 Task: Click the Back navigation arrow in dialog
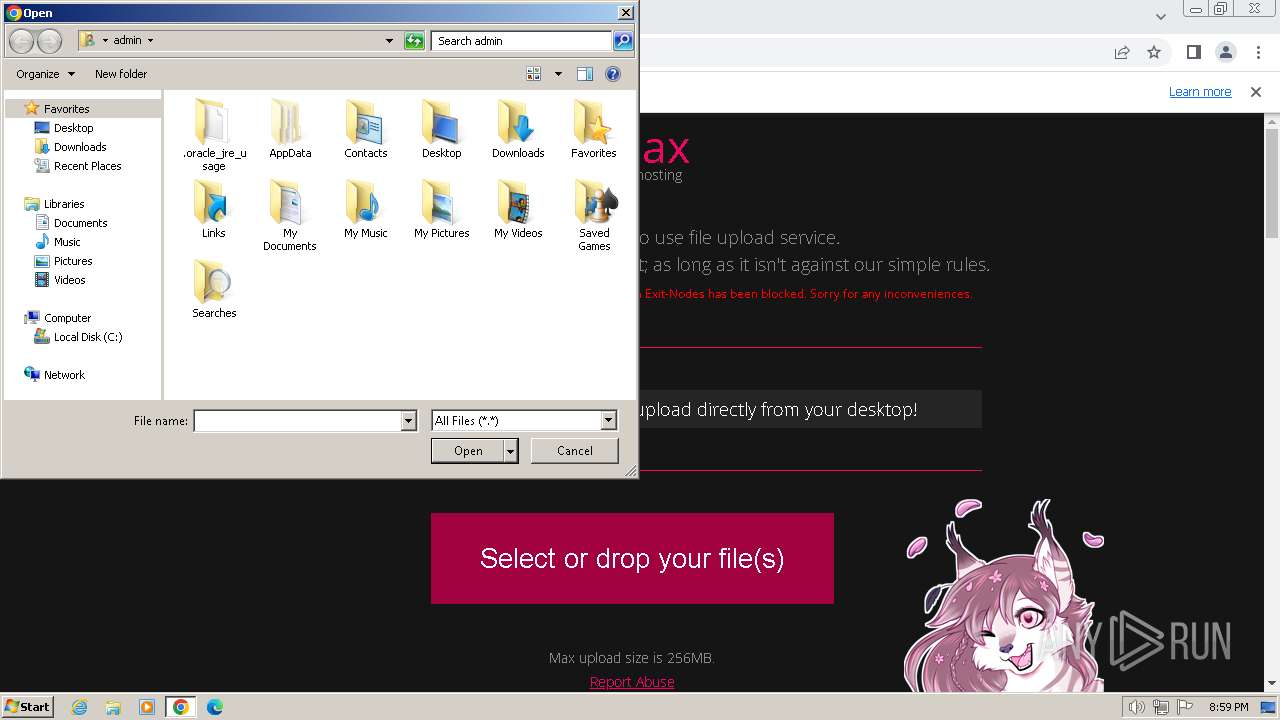22,41
